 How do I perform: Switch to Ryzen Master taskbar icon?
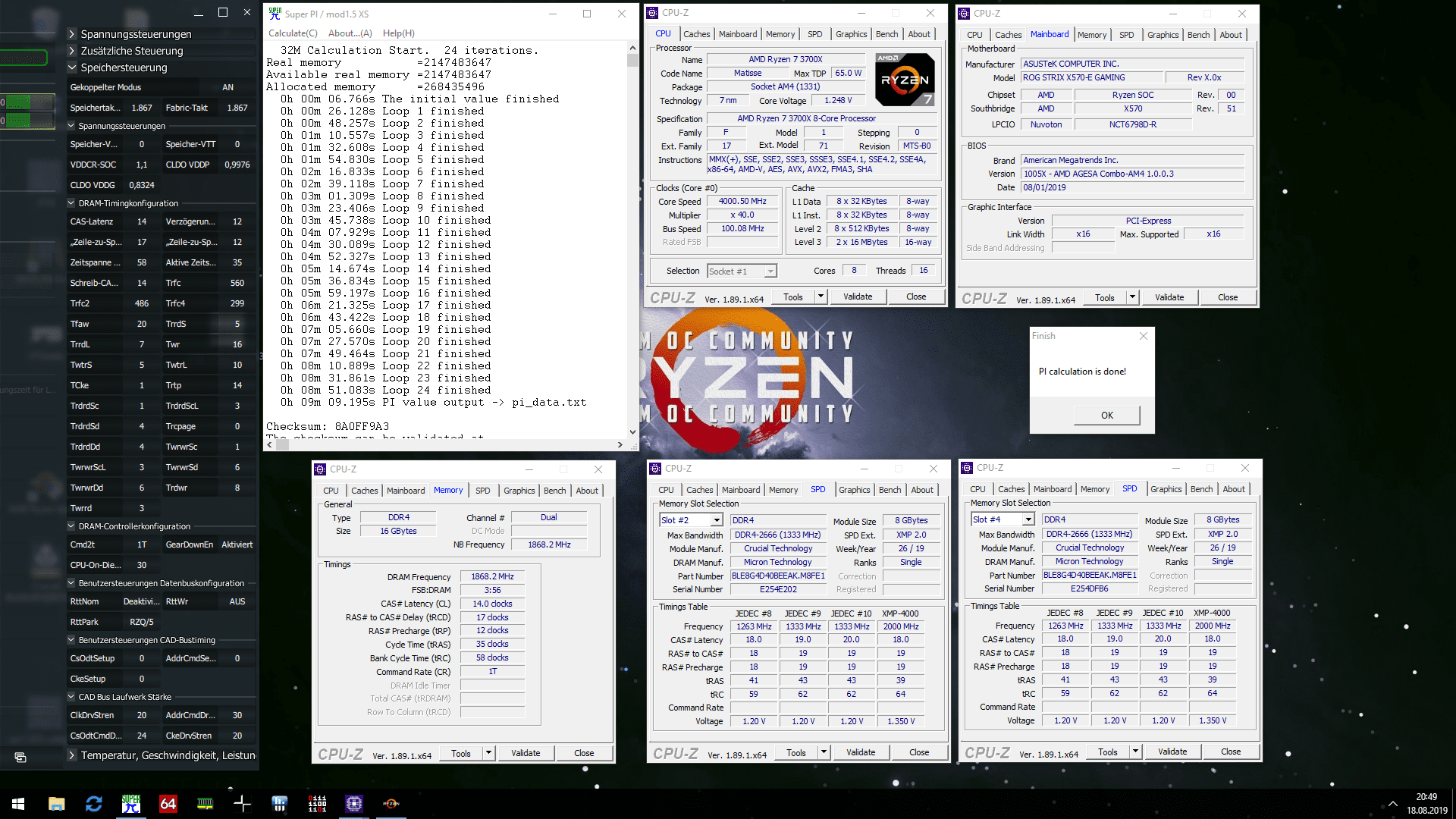tap(391, 804)
